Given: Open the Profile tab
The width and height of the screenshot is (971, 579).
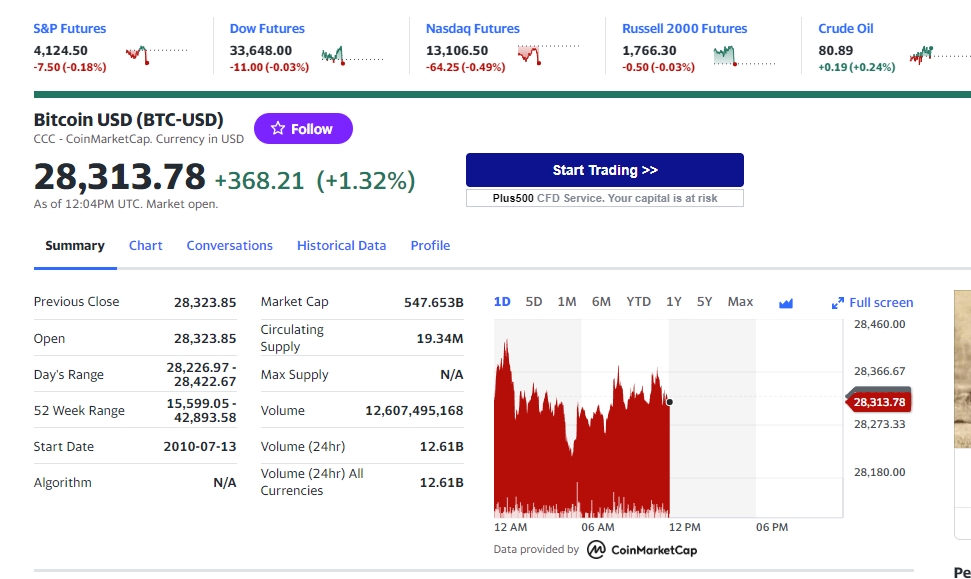Looking at the screenshot, I should (430, 246).
